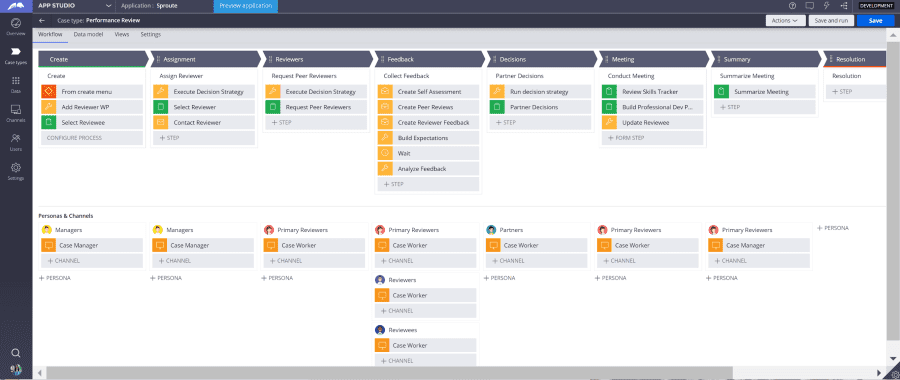Viewport: 900px width, 380px height.
Task: Click the scrollbar right arrow
Action: [x=879, y=373]
